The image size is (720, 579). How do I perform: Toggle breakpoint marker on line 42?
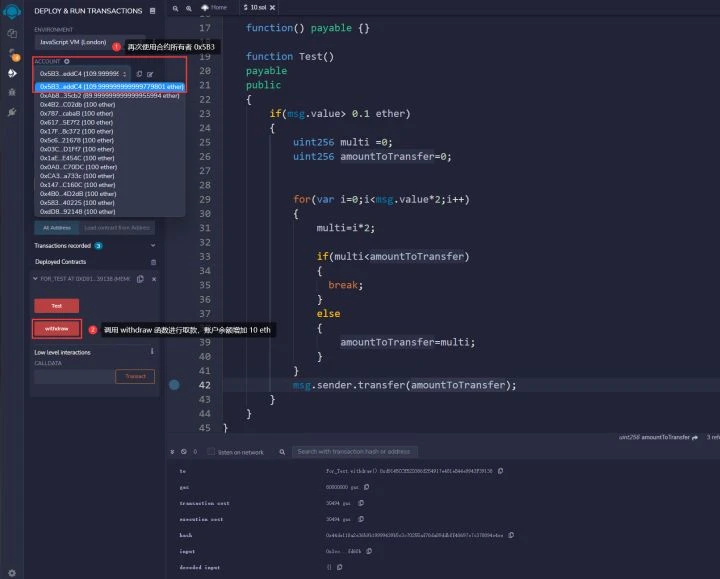174,385
